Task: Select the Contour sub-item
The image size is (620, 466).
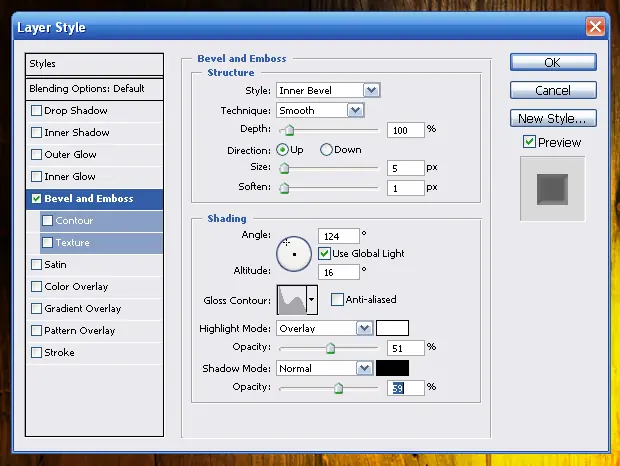Action: tap(74, 221)
